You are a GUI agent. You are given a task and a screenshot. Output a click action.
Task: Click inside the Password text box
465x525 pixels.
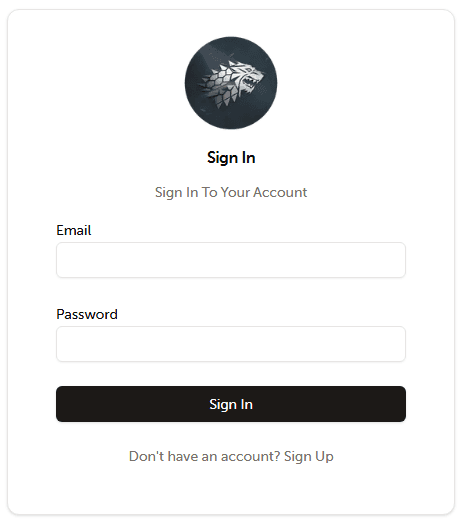coord(231,344)
